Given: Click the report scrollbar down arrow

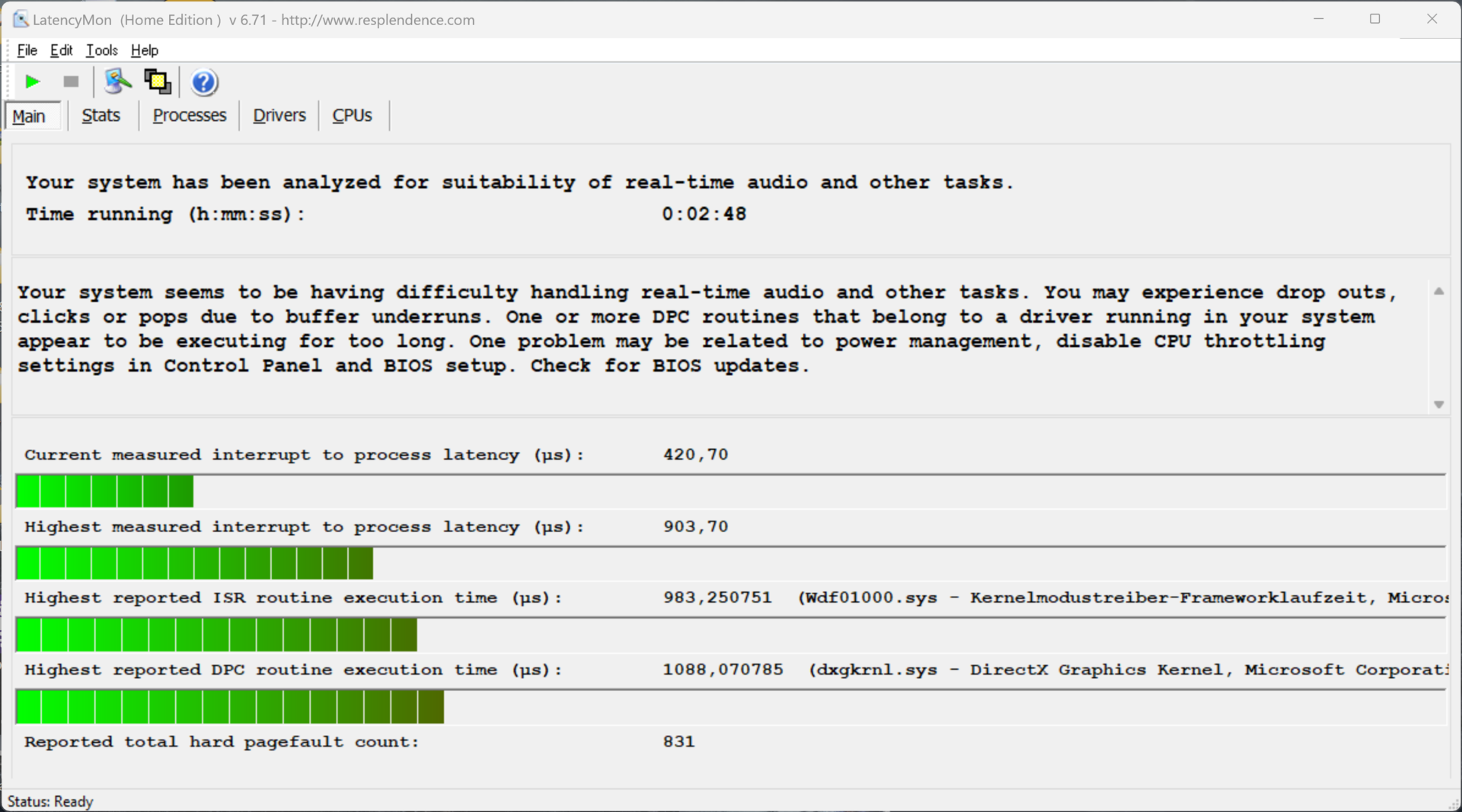Looking at the screenshot, I should click(1438, 404).
